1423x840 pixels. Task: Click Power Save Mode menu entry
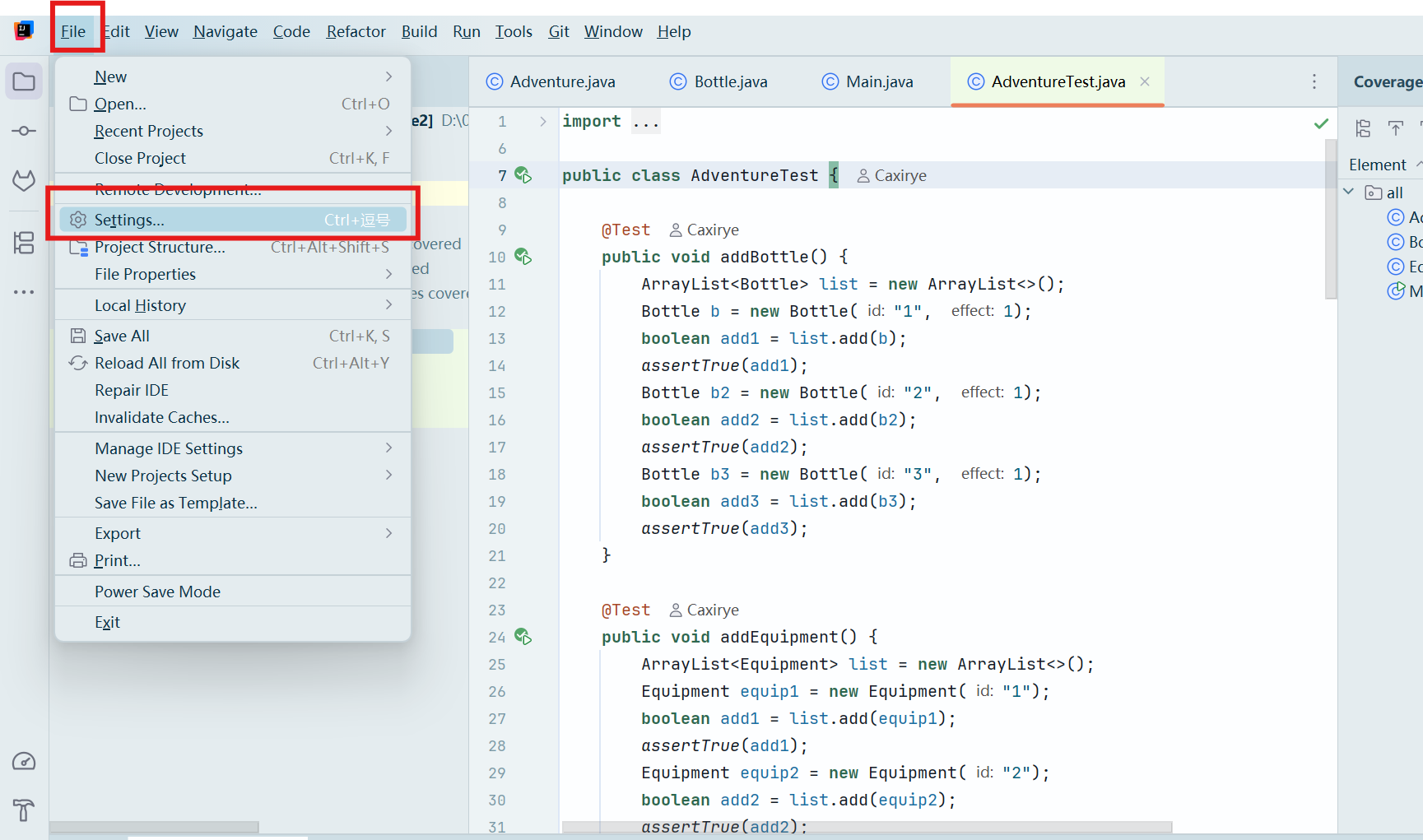point(157,592)
